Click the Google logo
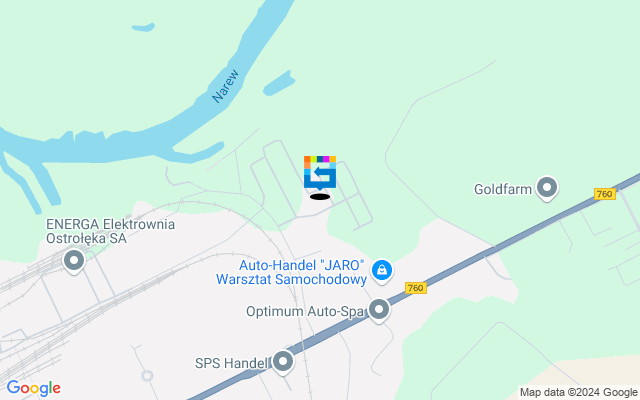Viewport: 640px width, 400px height. (34, 388)
